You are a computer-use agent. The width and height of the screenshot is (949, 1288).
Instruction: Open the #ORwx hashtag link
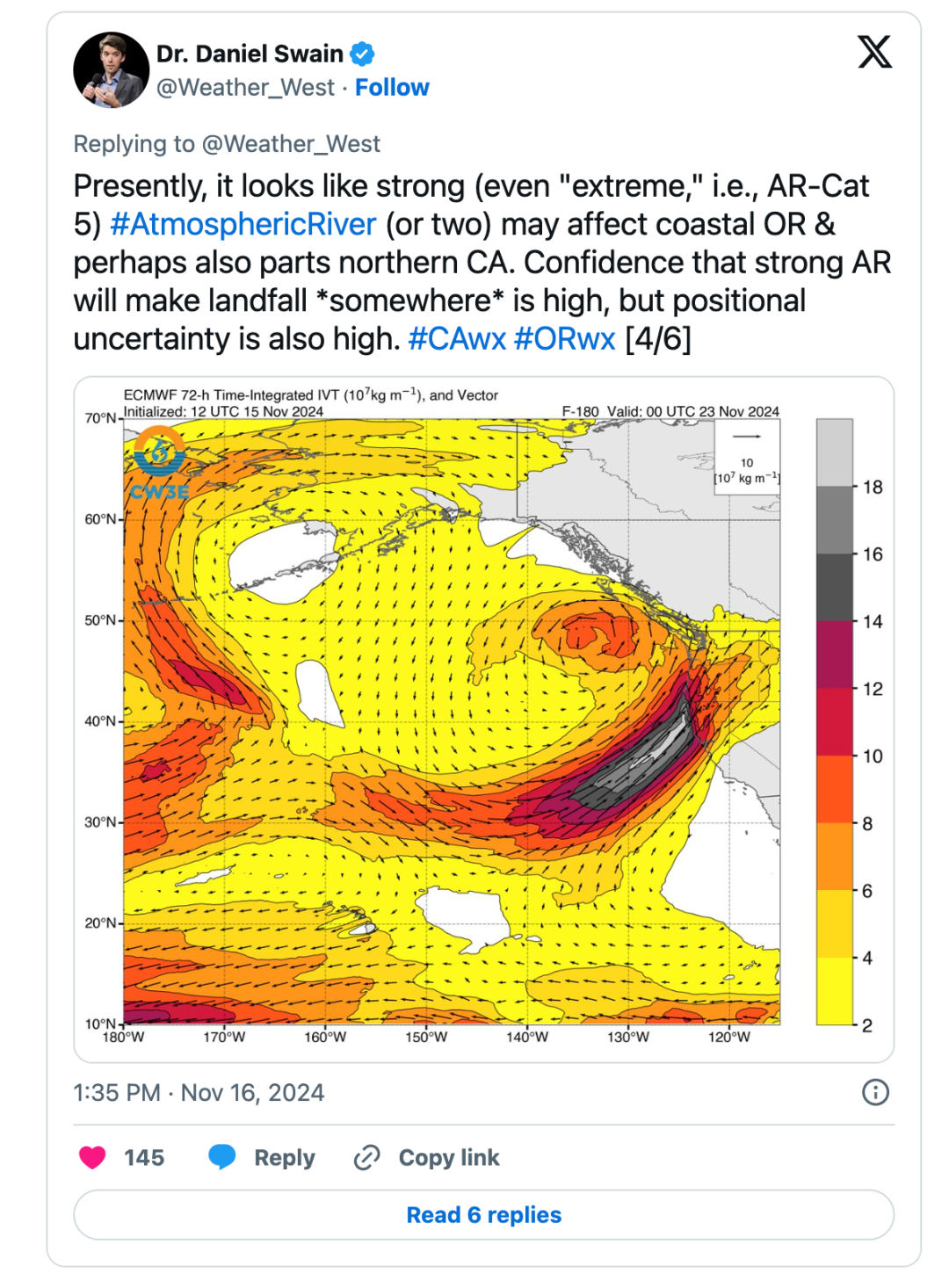coord(564,339)
